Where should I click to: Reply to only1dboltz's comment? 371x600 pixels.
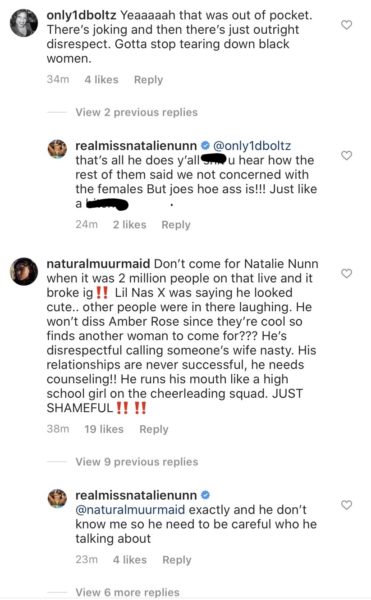tap(148, 80)
